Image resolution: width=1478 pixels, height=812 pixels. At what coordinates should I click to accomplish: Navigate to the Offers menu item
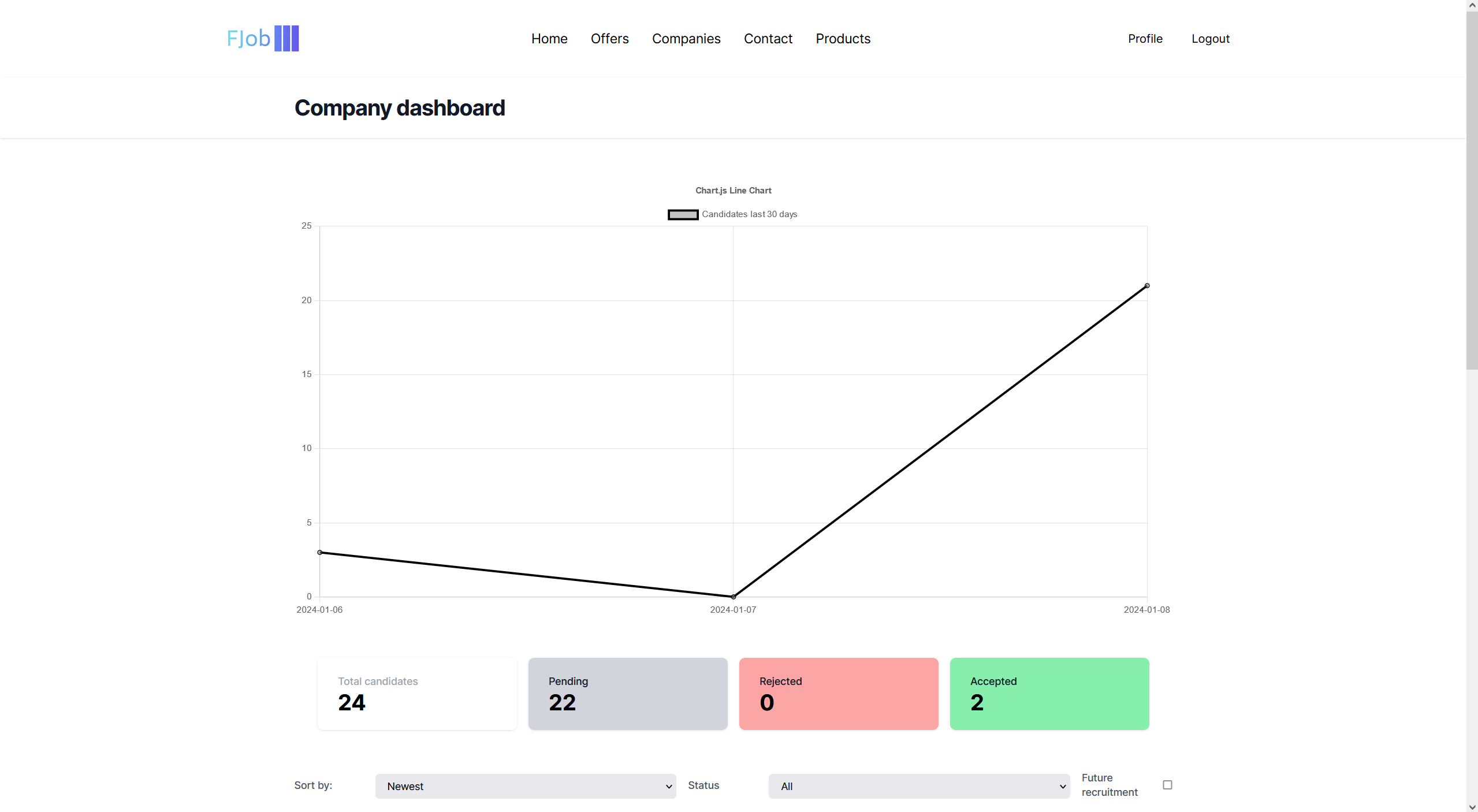point(609,38)
